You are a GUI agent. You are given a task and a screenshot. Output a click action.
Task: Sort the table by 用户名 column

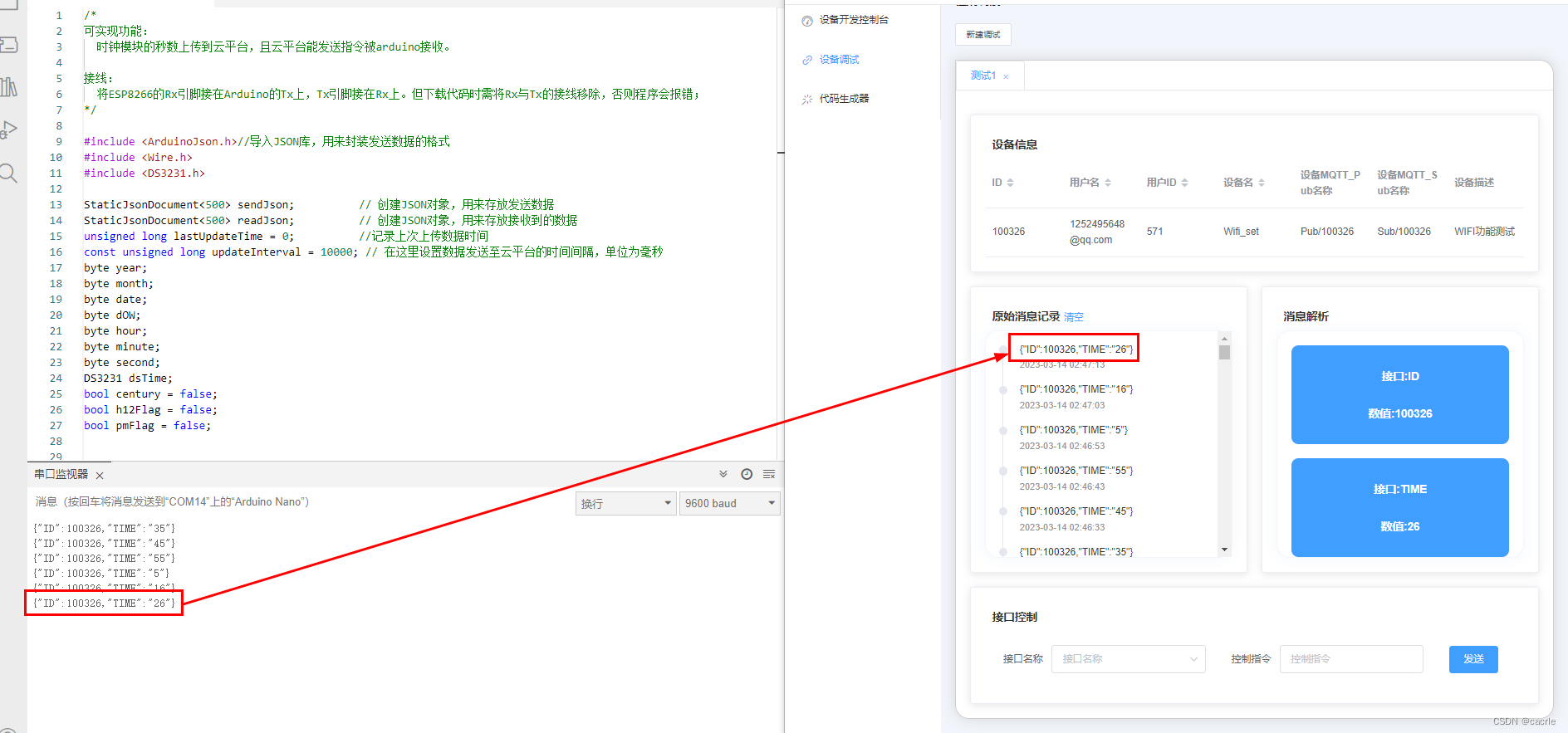pyautogui.click(x=1108, y=183)
